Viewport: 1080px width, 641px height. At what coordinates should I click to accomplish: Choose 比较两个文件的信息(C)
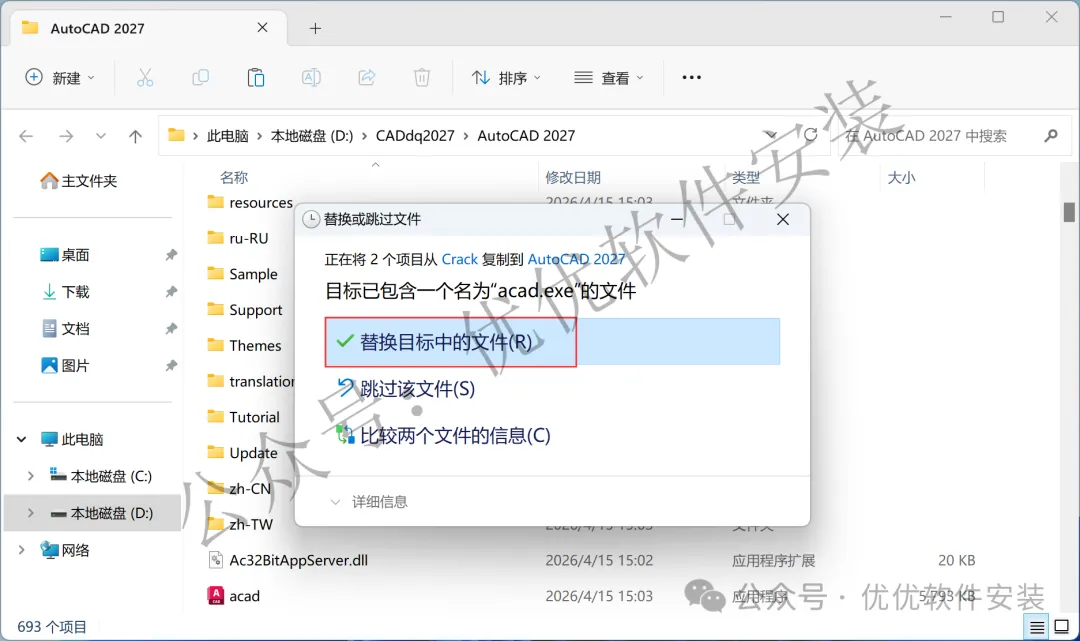click(x=443, y=435)
